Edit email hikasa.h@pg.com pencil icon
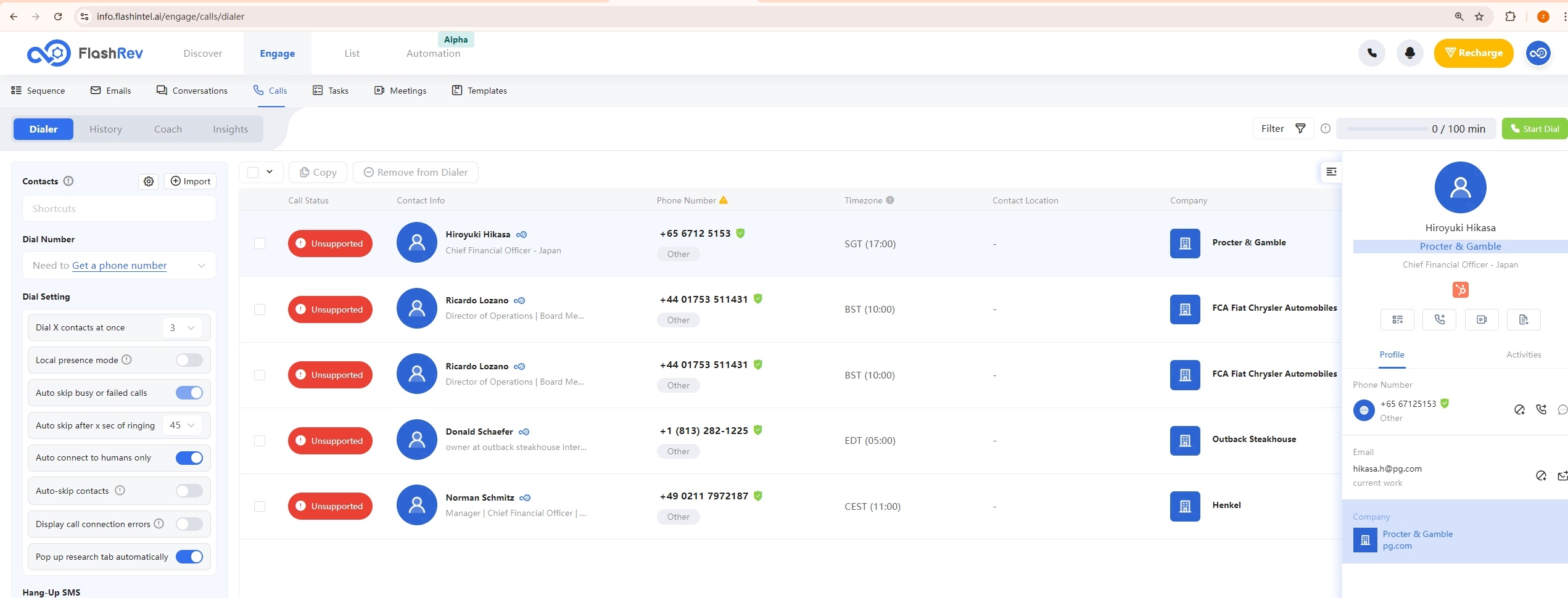The height and width of the screenshot is (598, 1568). (x=1541, y=475)
